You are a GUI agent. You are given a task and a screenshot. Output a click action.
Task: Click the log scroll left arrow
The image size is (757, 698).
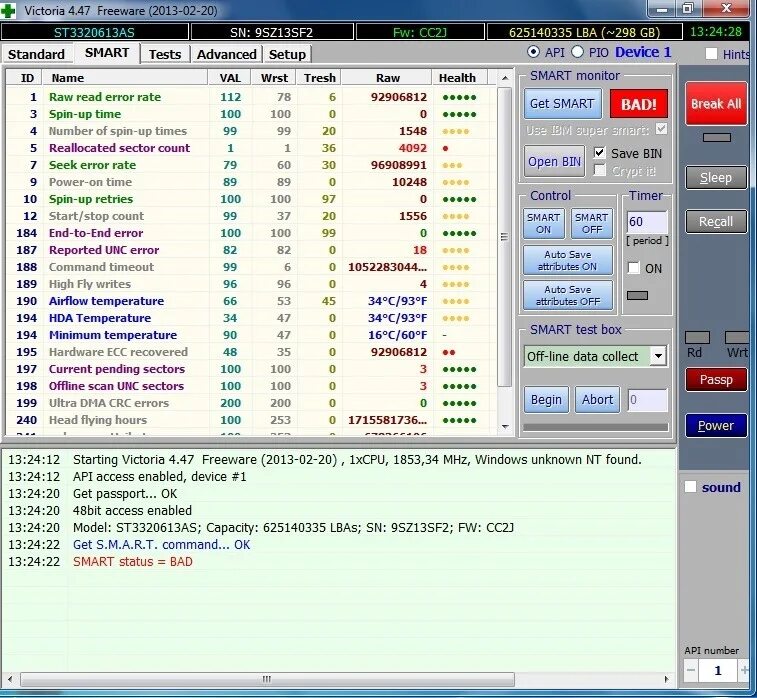coord(10,679)
